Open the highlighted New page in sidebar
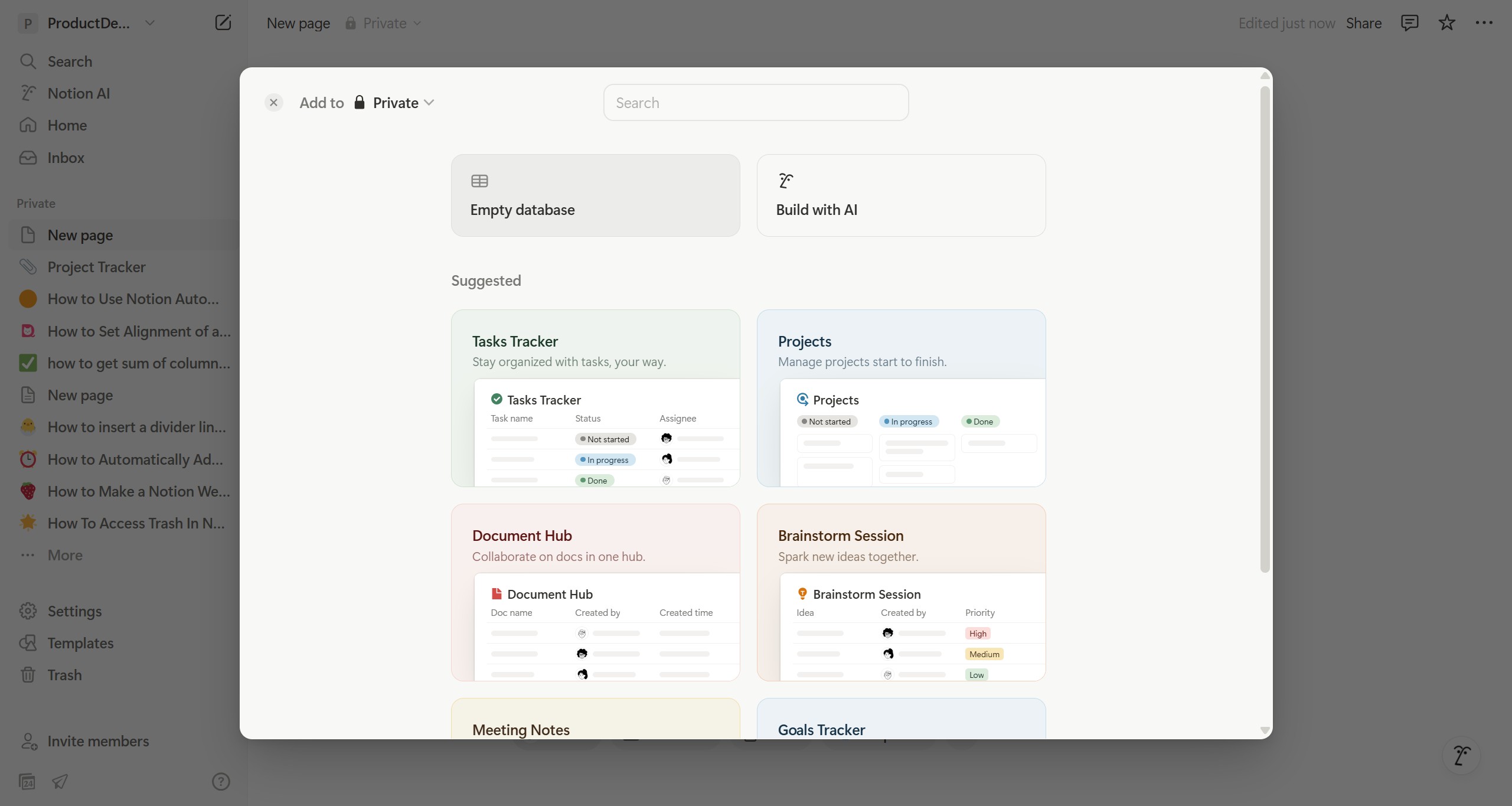 click(x=123, y=235)
